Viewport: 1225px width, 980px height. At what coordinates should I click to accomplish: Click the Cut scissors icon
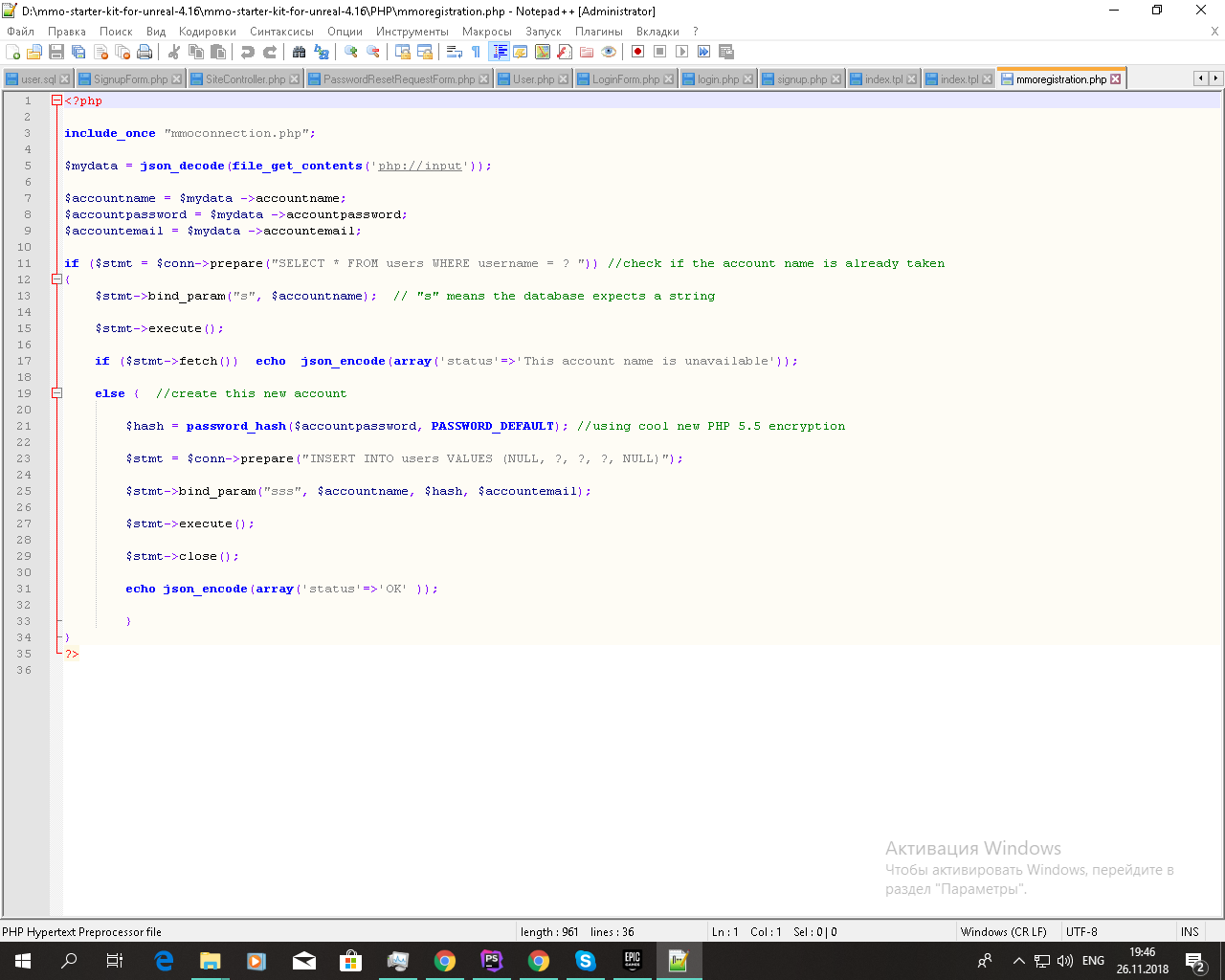[x=174, y=52]
